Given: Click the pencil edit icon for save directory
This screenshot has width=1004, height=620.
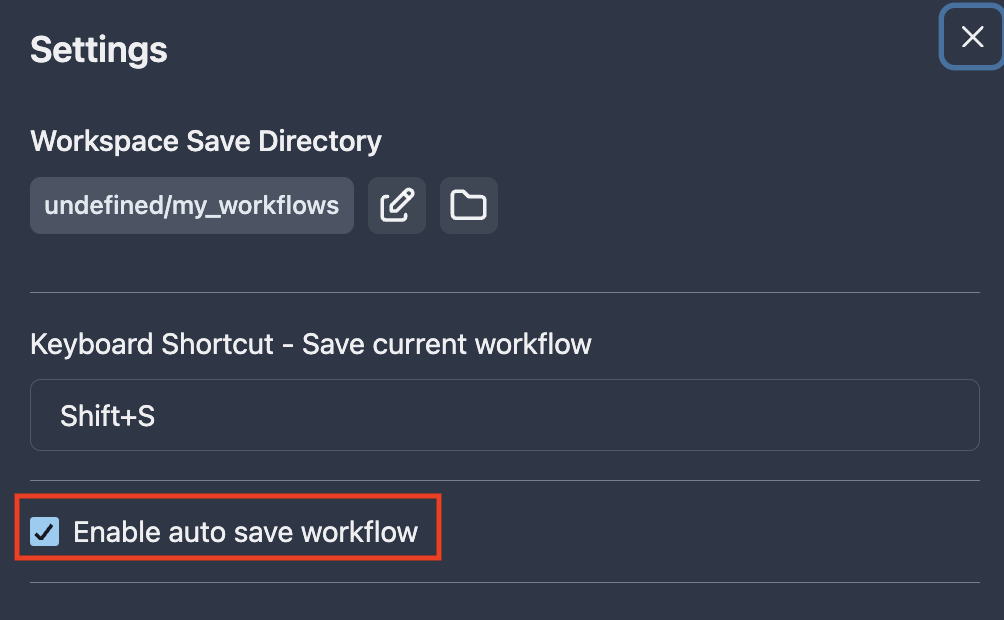Looking at the screenshot, I should 397,206.
